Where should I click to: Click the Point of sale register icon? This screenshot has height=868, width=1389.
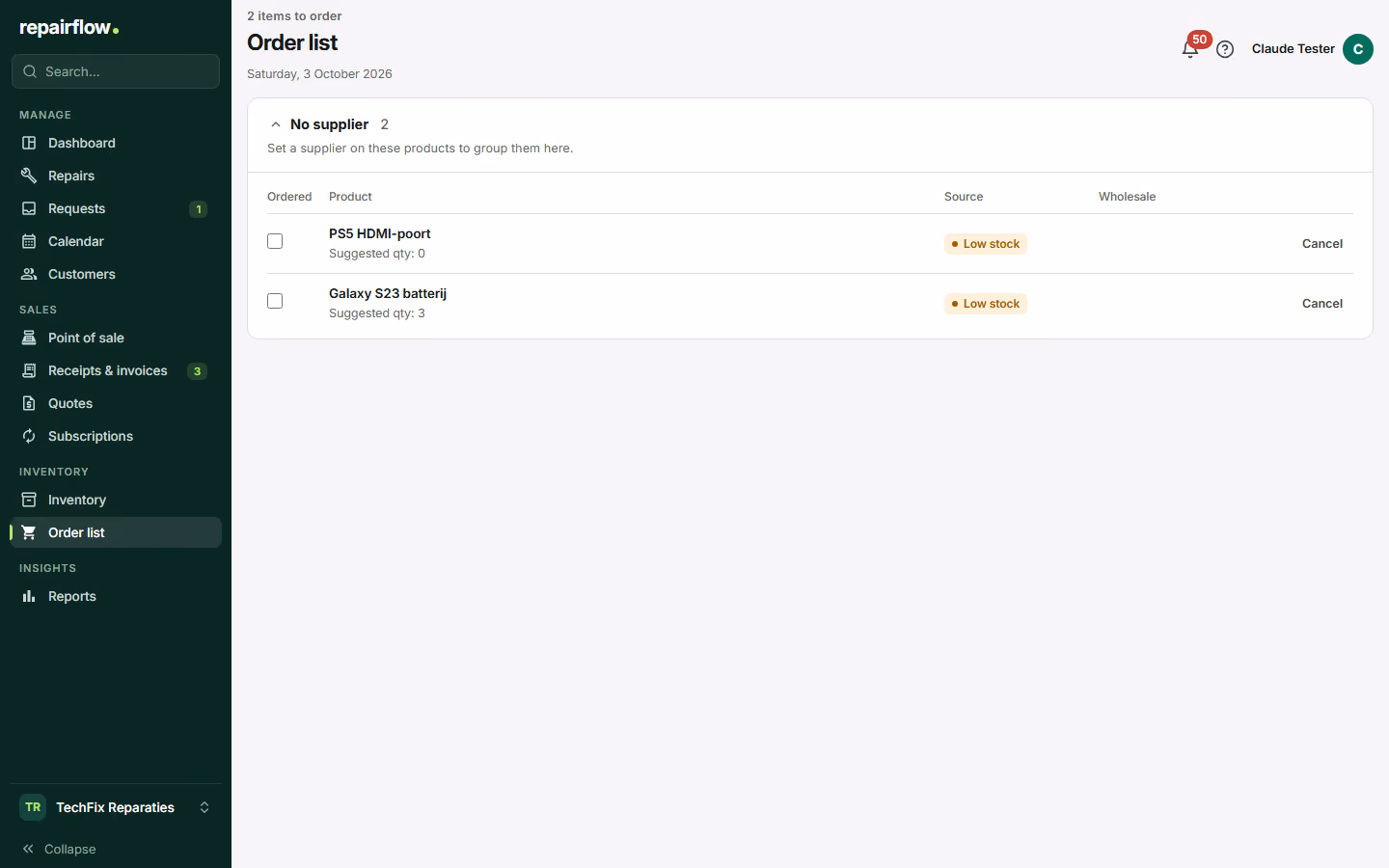pos(29,338)
